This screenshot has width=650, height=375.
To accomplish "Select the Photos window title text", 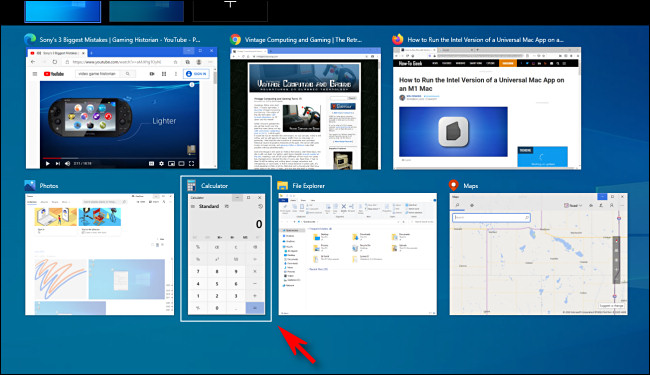I will tap(49, 186).
